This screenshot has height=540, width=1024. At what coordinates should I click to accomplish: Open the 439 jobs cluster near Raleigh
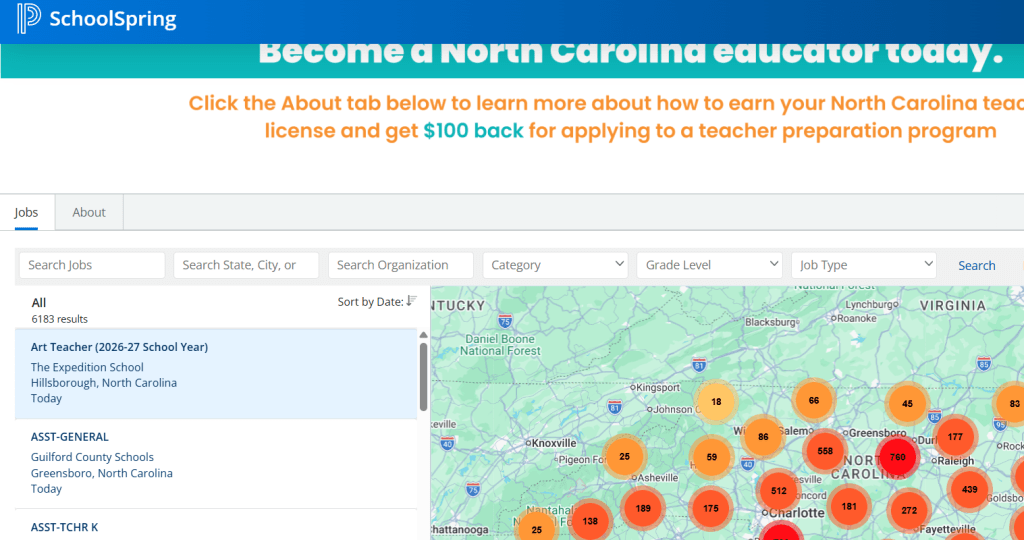pyautogui.click(x=969, y=489)
